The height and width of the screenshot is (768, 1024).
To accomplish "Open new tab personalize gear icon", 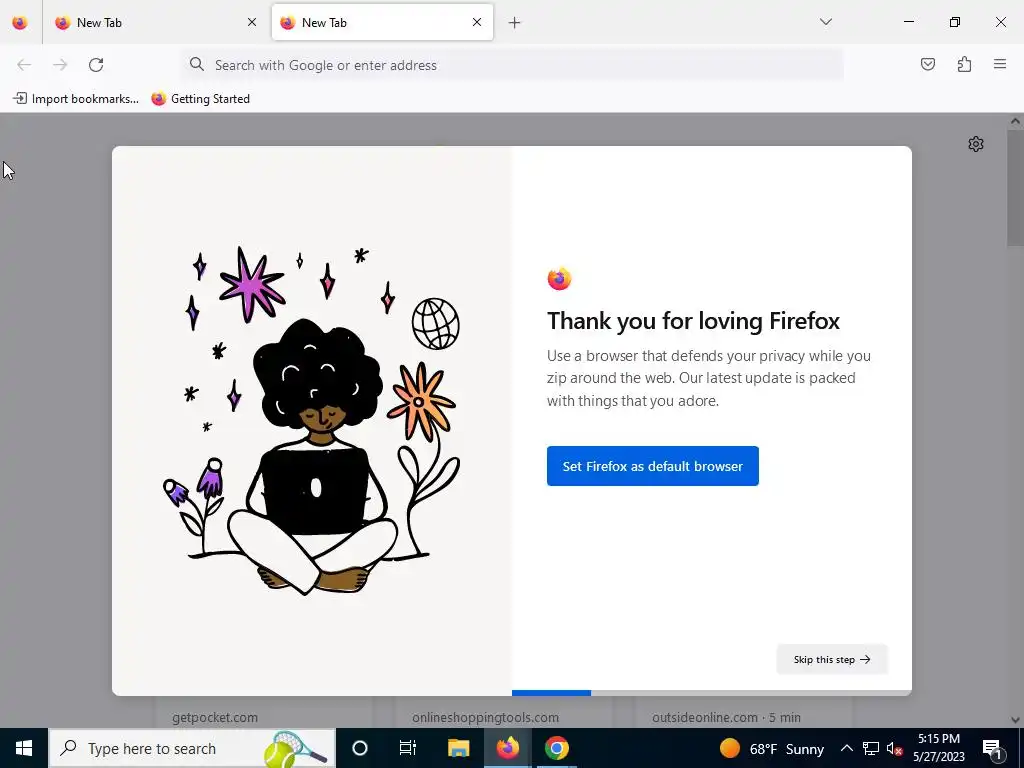I will coord(976,144).
